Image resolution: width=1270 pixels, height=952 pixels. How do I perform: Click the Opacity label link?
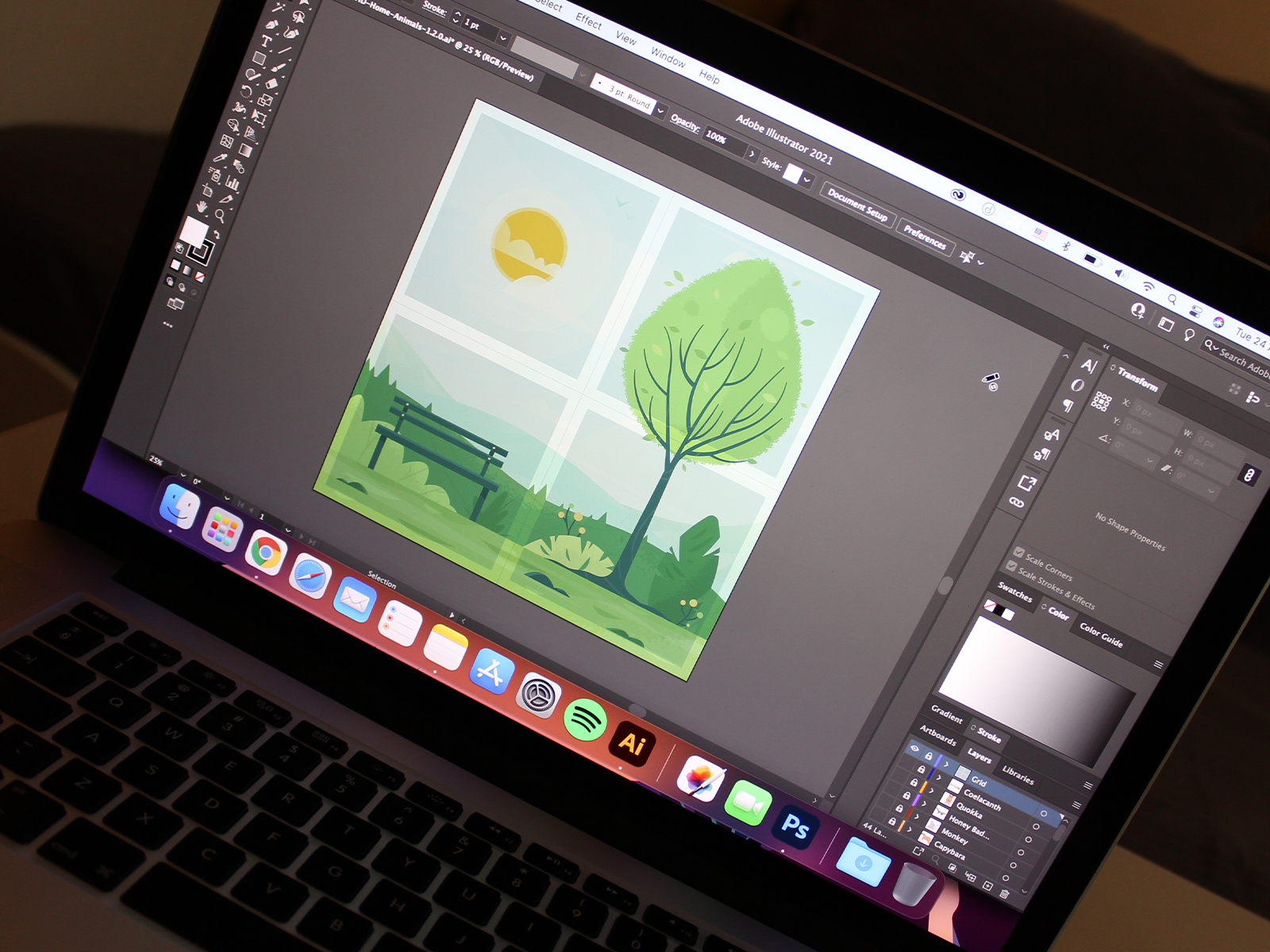click(x=685, y=123)
